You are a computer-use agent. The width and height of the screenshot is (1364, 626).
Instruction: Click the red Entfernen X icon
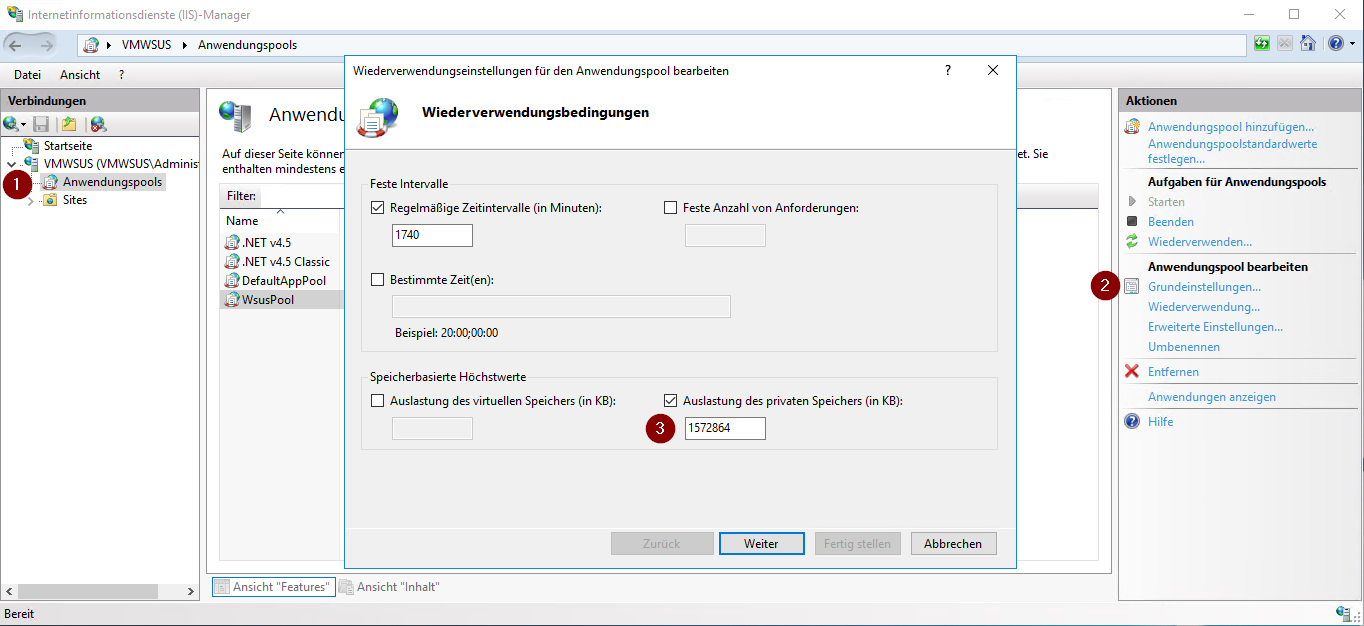point(1132,372)
